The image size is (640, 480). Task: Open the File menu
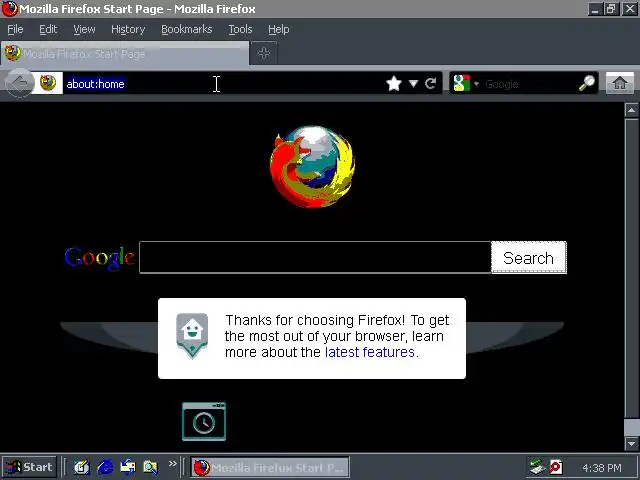click(x=15, y=29)
